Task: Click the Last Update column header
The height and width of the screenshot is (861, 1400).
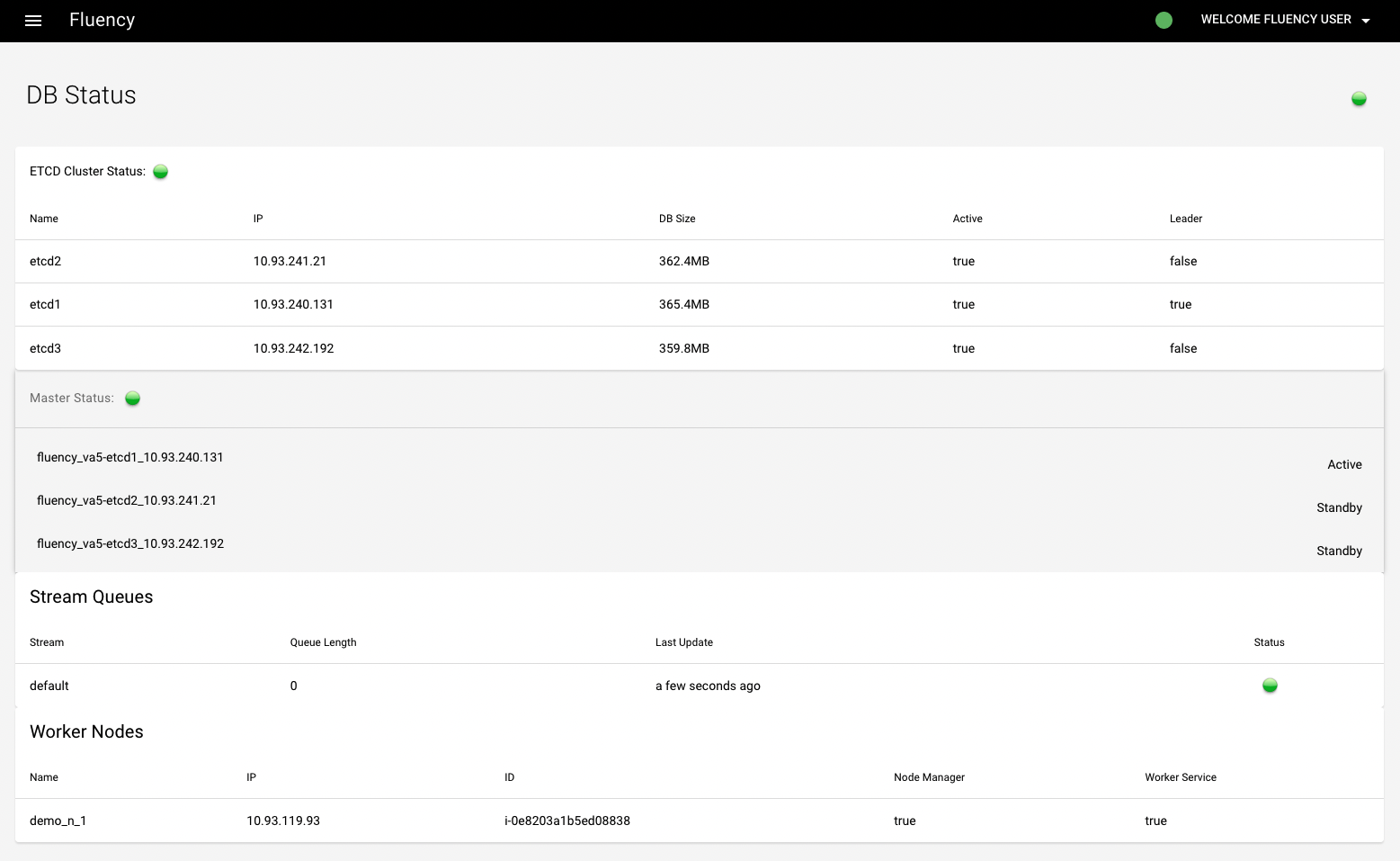Action: pyautogui.click(x=683, y=642)
